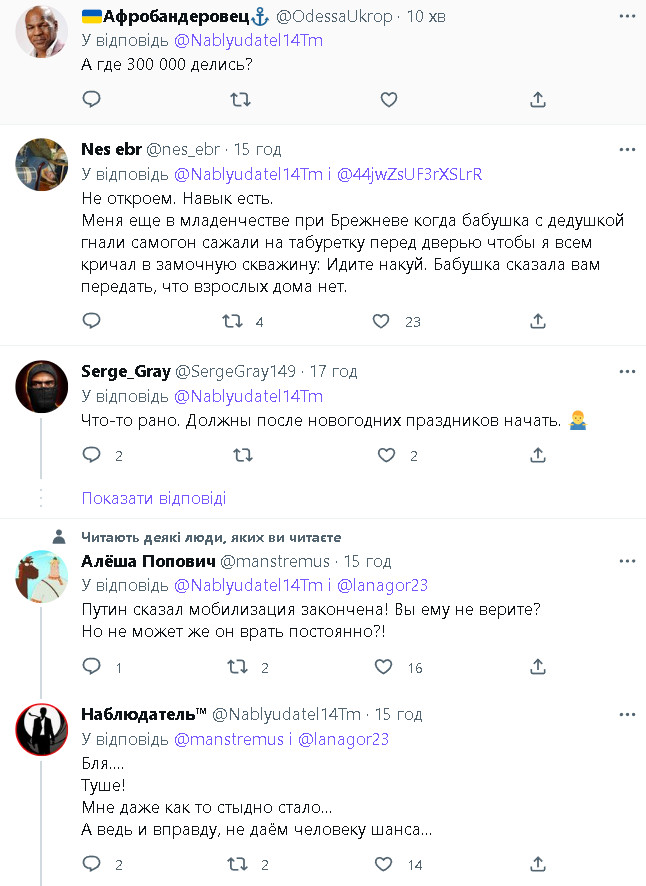Reply to Наблюдатель's tweet
The width and height of the screenshot is (646, 886).
point(91,864)
